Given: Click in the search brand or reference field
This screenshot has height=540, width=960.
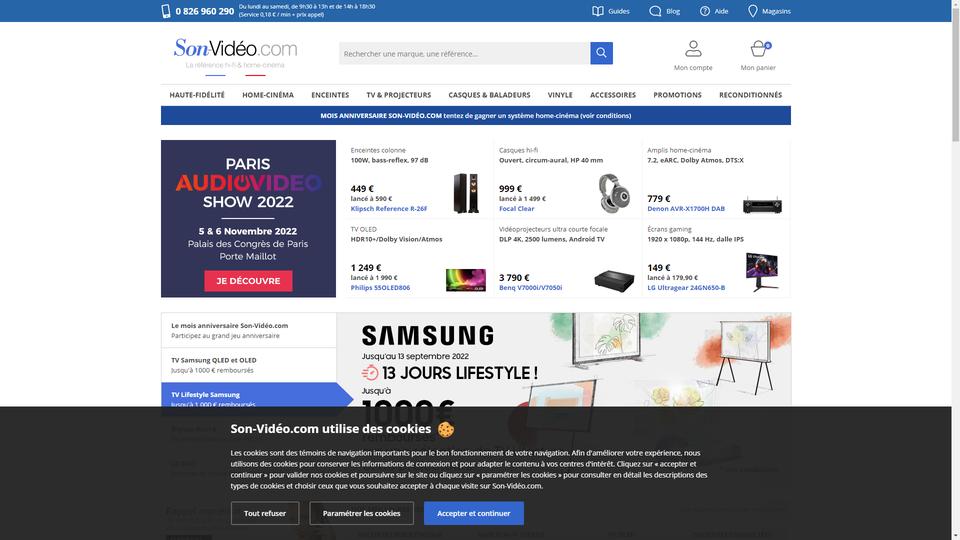Looking at the screenshot, I should point(465,53).
